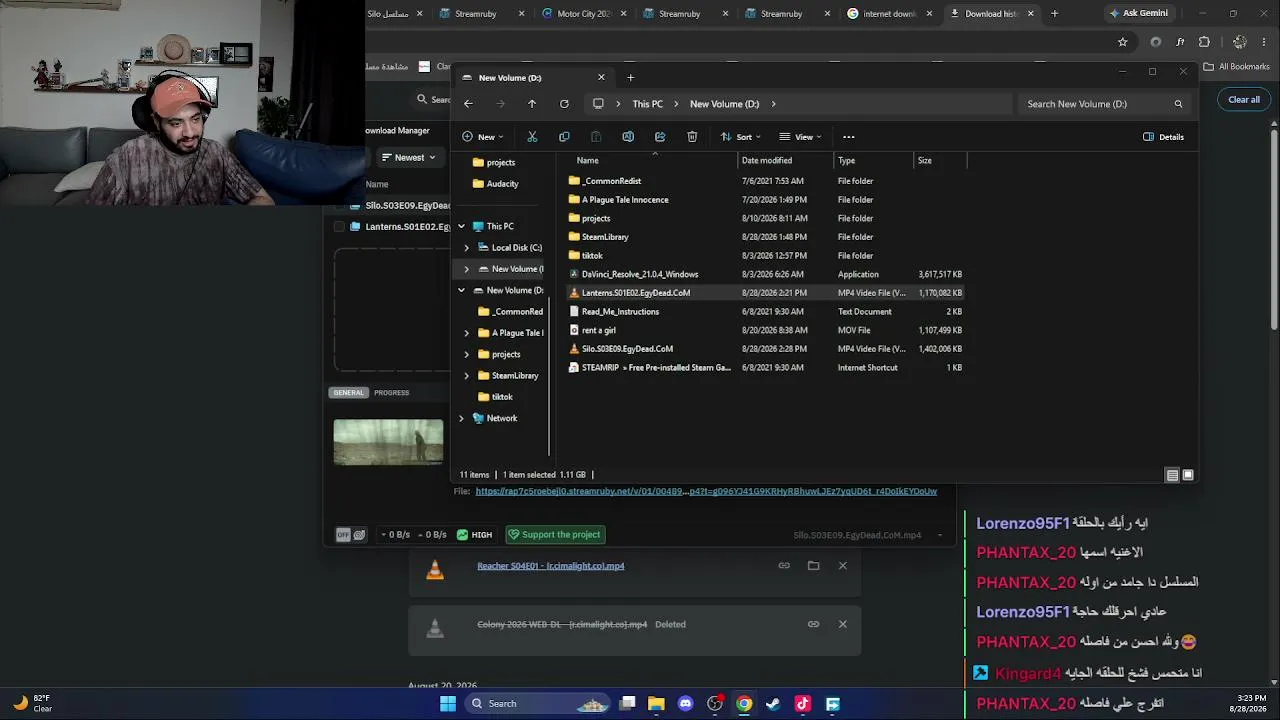Toggle the OFF switch in download manager
The width and height of the screenshot is (1280, 720).
[x=343, y=535]
